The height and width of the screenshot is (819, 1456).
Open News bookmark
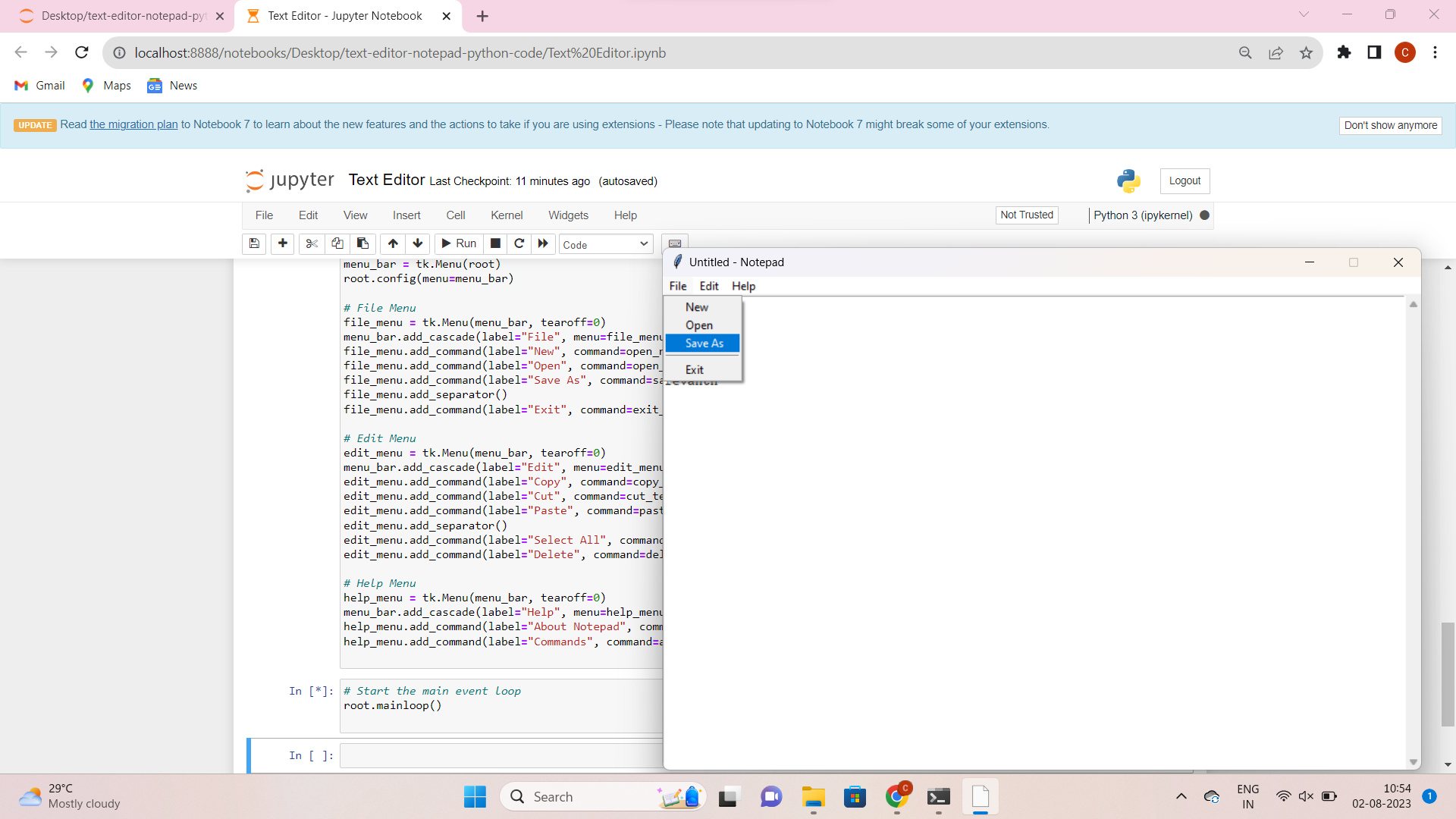[172, 86]
